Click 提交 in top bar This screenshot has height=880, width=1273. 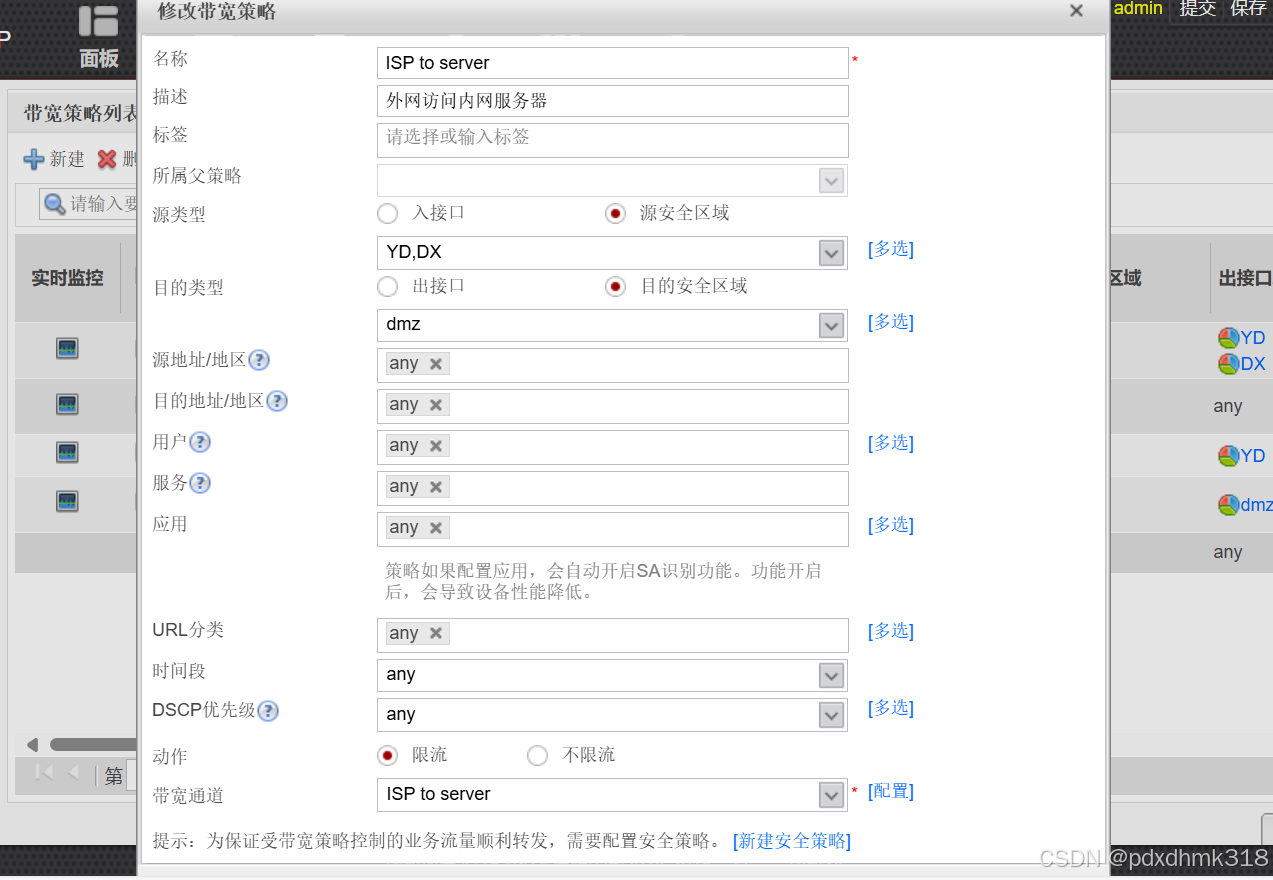(1197, 9)
